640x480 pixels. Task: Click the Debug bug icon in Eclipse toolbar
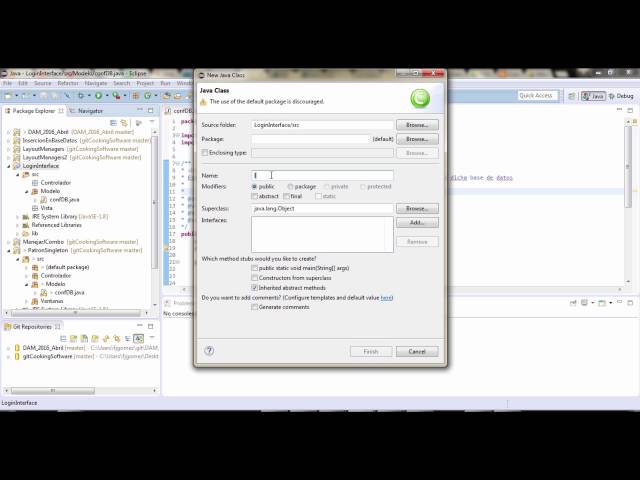point(81,96)
